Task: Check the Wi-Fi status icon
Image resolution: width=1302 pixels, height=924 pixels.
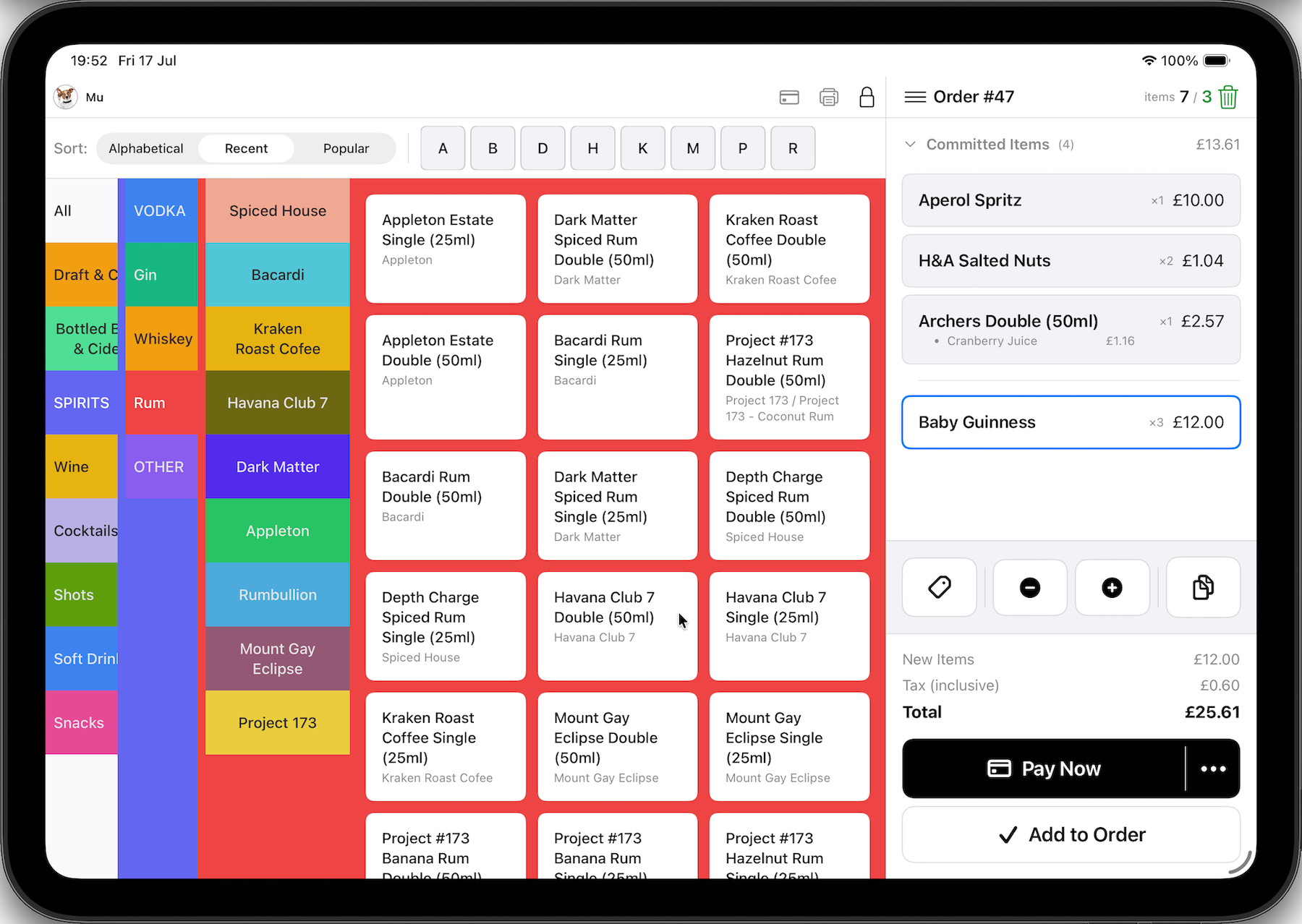Action: (1149, 61)
